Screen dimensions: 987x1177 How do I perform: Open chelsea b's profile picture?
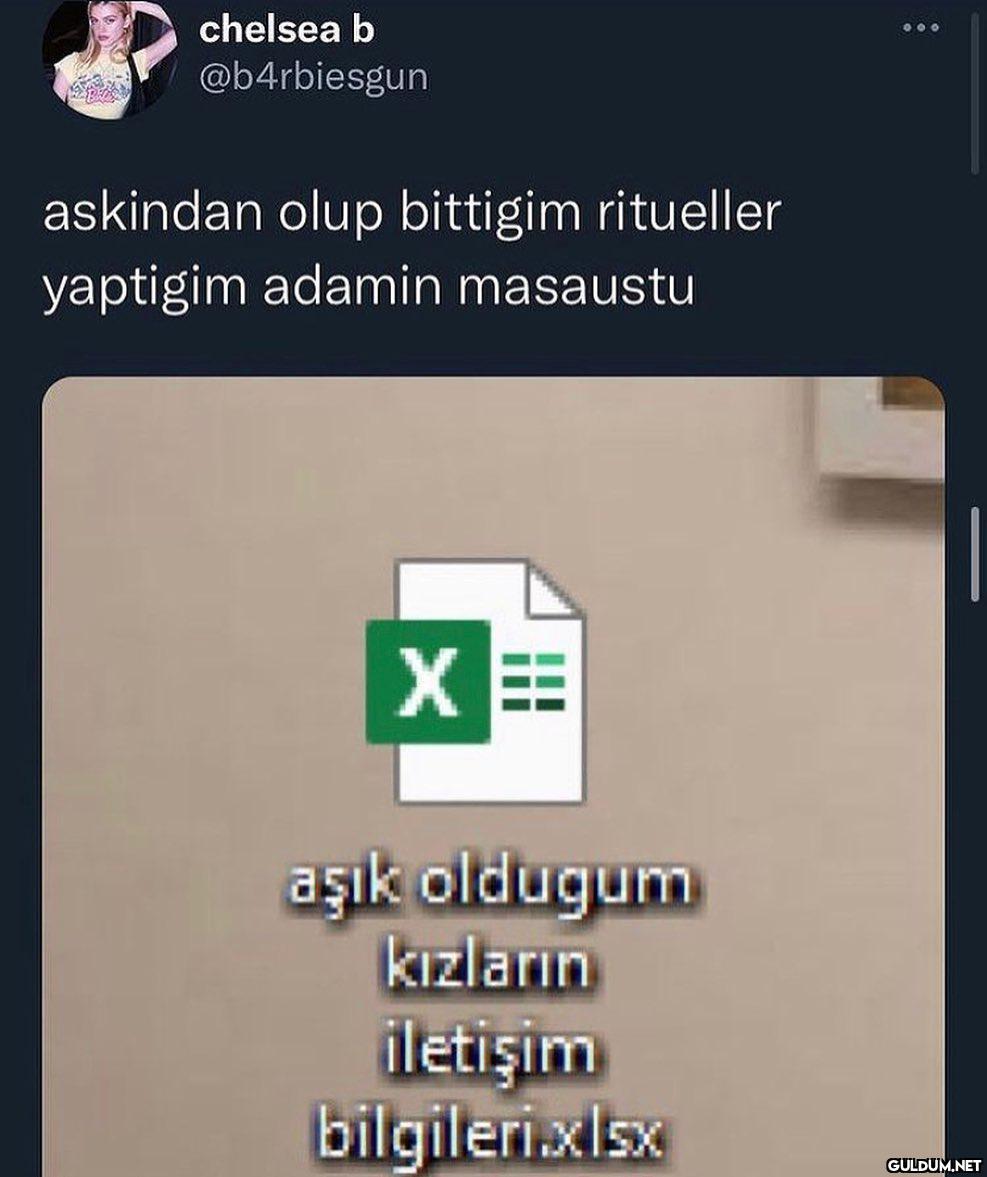click(110, 58)
